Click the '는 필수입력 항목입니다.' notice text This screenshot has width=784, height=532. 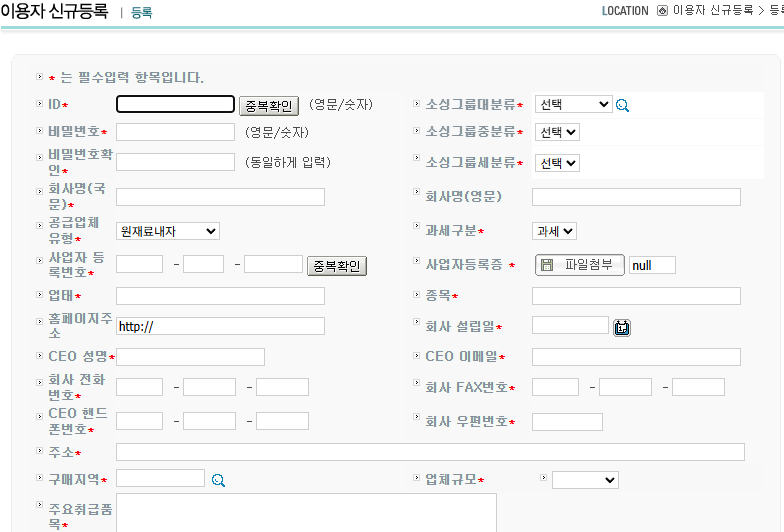tap(132, 78)
